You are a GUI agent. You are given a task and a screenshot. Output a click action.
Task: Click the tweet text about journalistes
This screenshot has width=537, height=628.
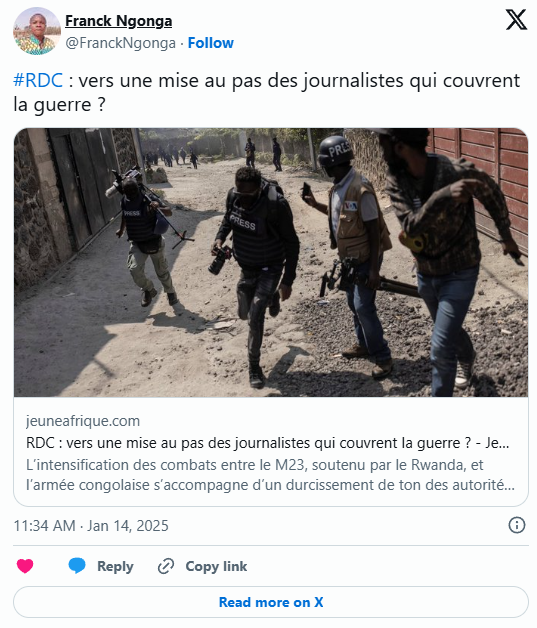point(267,93)
